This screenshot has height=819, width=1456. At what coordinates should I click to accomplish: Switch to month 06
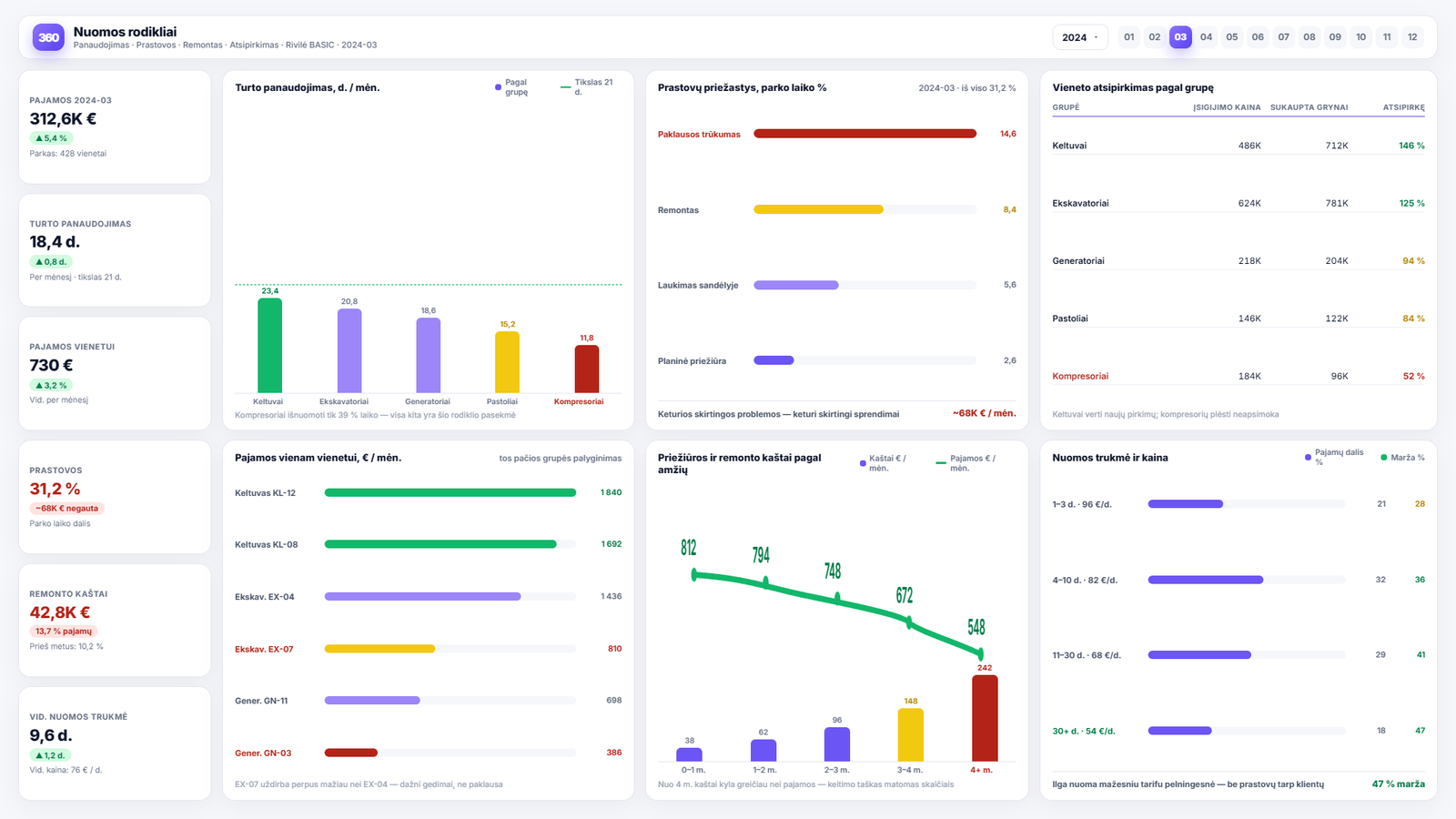pos(1258,37)
